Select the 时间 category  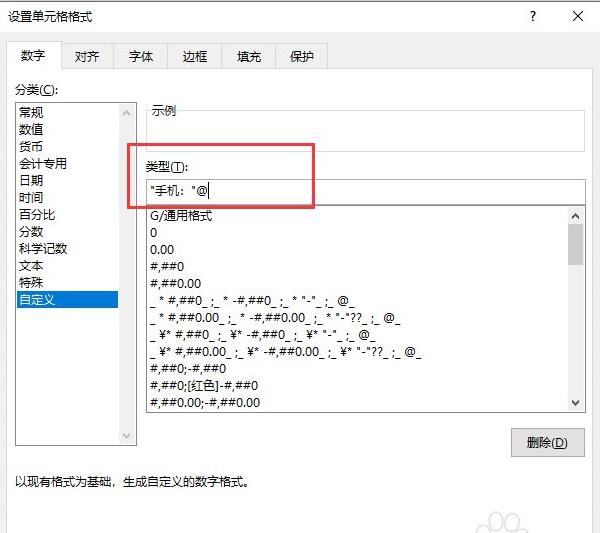pyautogui.click(x=67, y=197)
